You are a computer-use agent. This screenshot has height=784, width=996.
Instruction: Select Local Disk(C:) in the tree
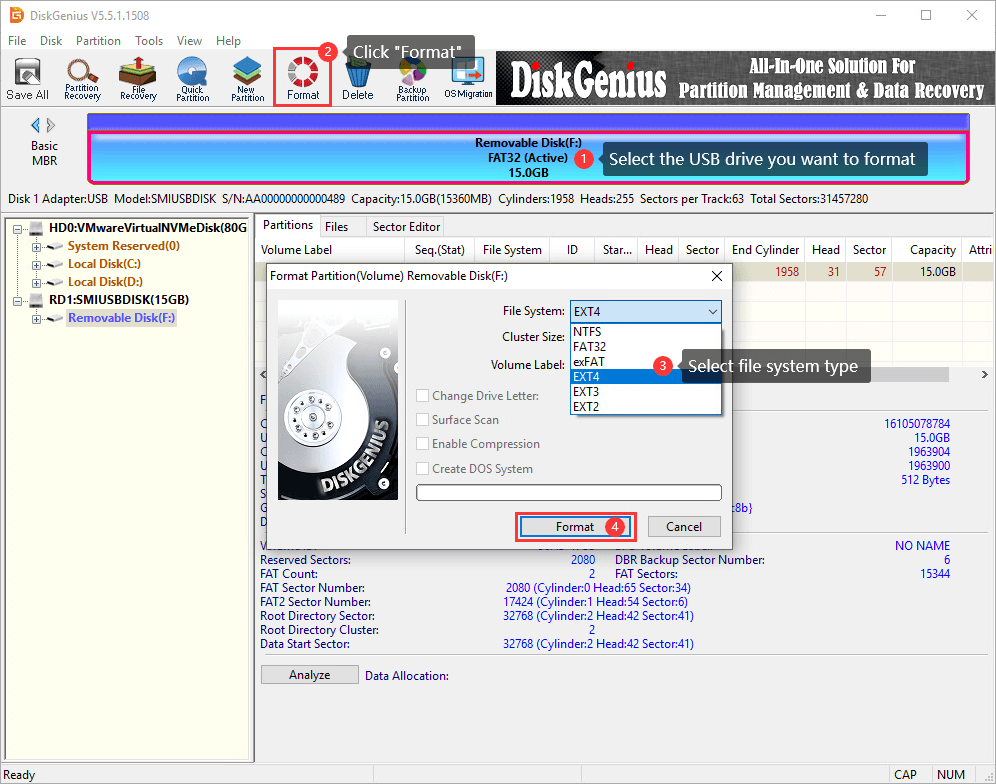coord(104,264)
